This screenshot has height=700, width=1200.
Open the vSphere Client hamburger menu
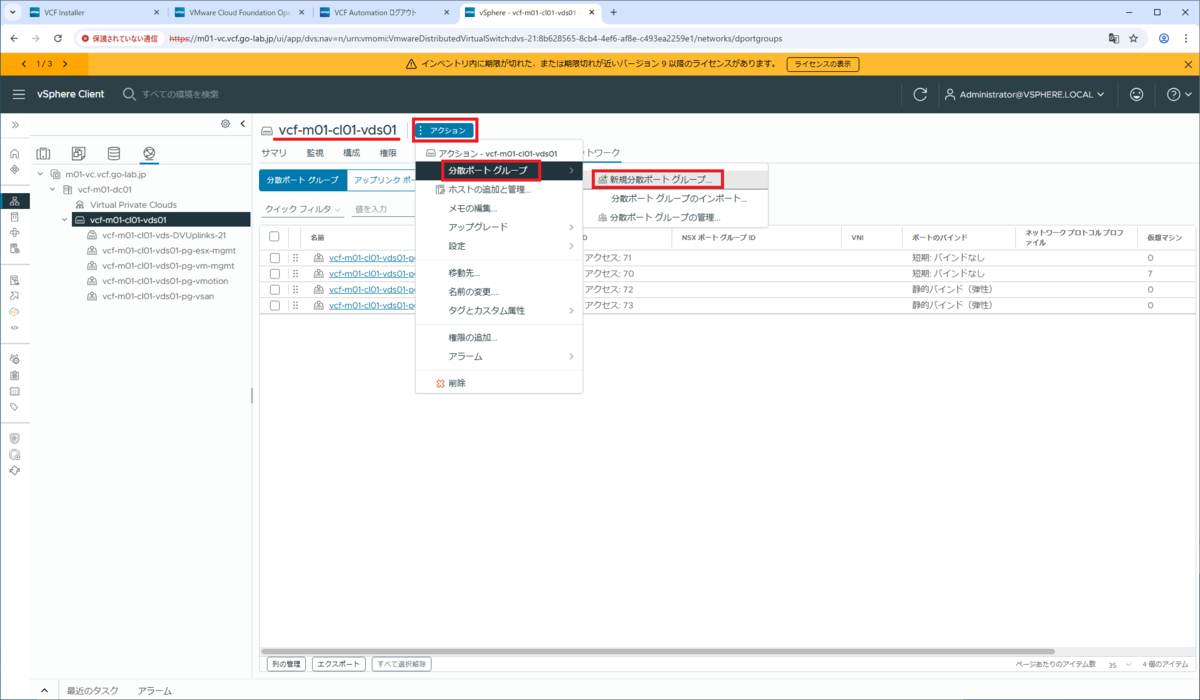[x=19, y=94]
